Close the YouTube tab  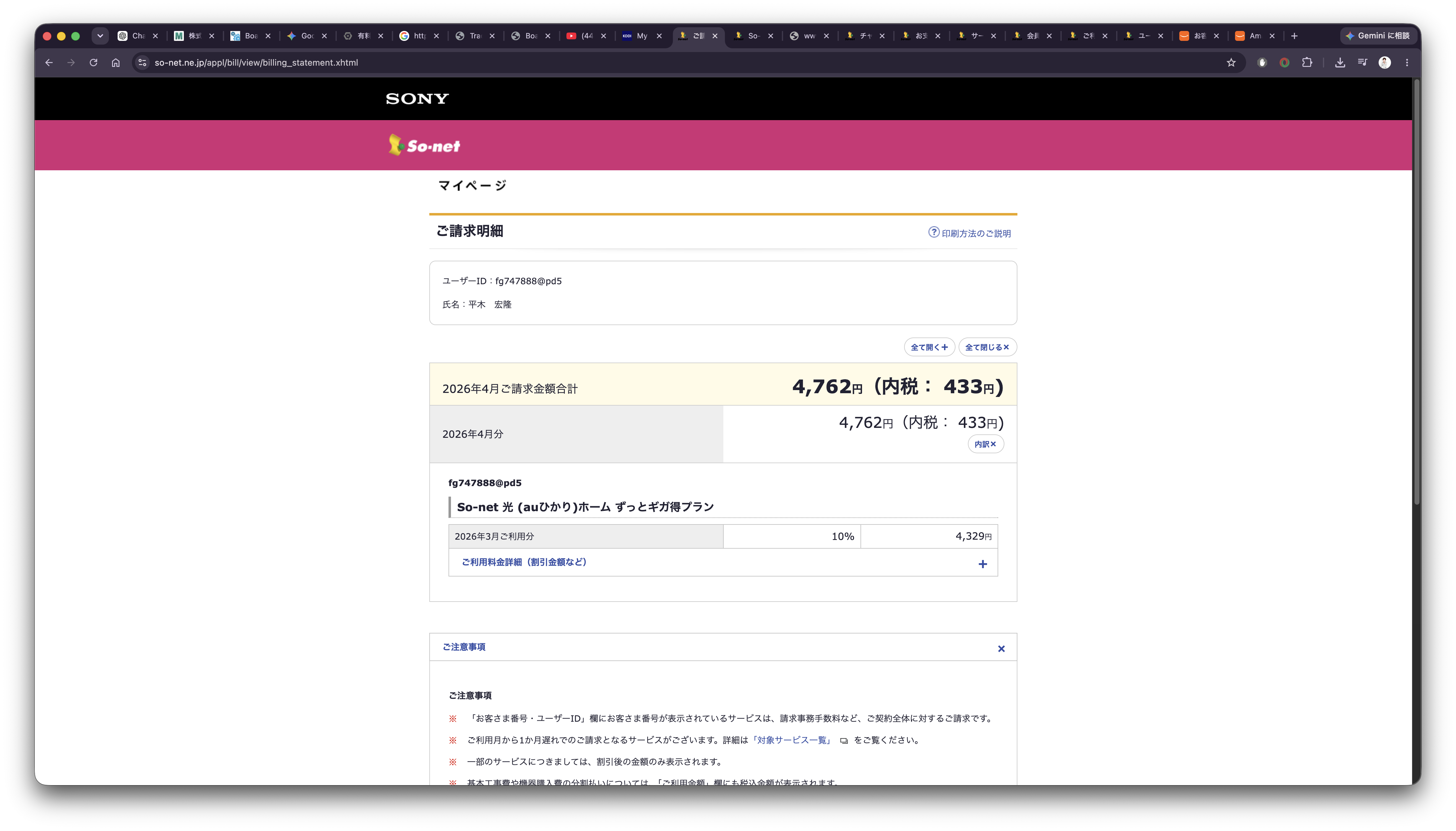pyautogui.click(x=604, y=36)
